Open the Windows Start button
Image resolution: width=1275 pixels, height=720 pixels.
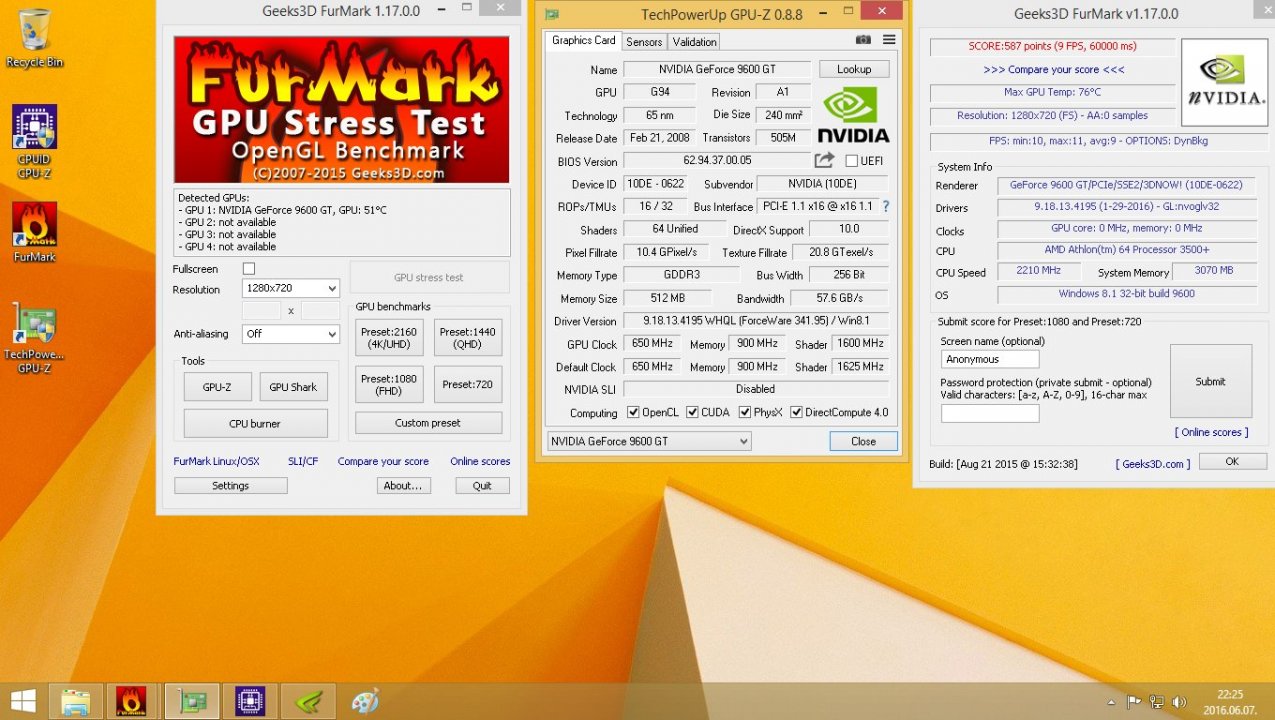point(23,701)
